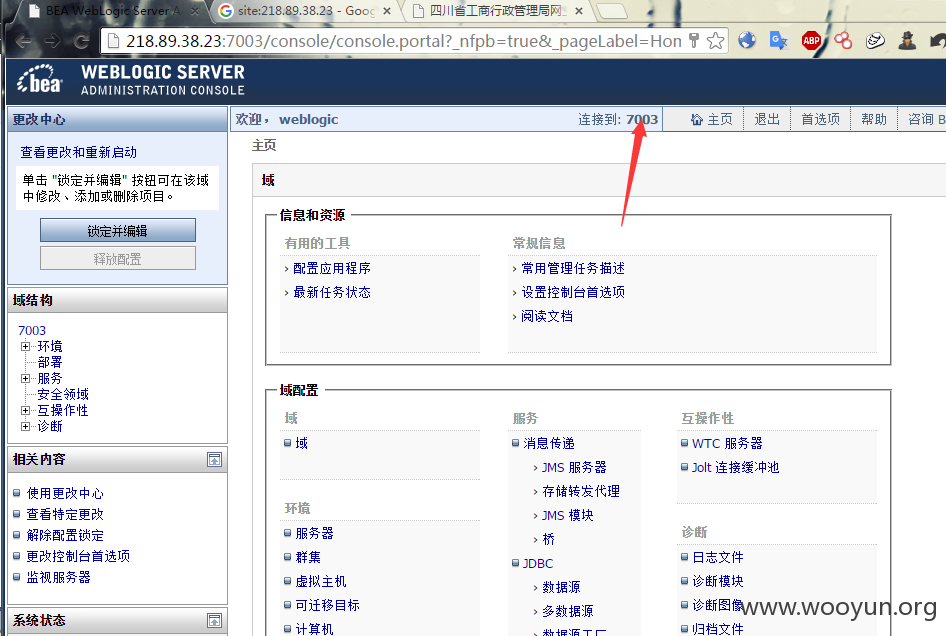The image size is (946, 636).
Task: Expand the 服务 tree node
Action: coord(25,378)
